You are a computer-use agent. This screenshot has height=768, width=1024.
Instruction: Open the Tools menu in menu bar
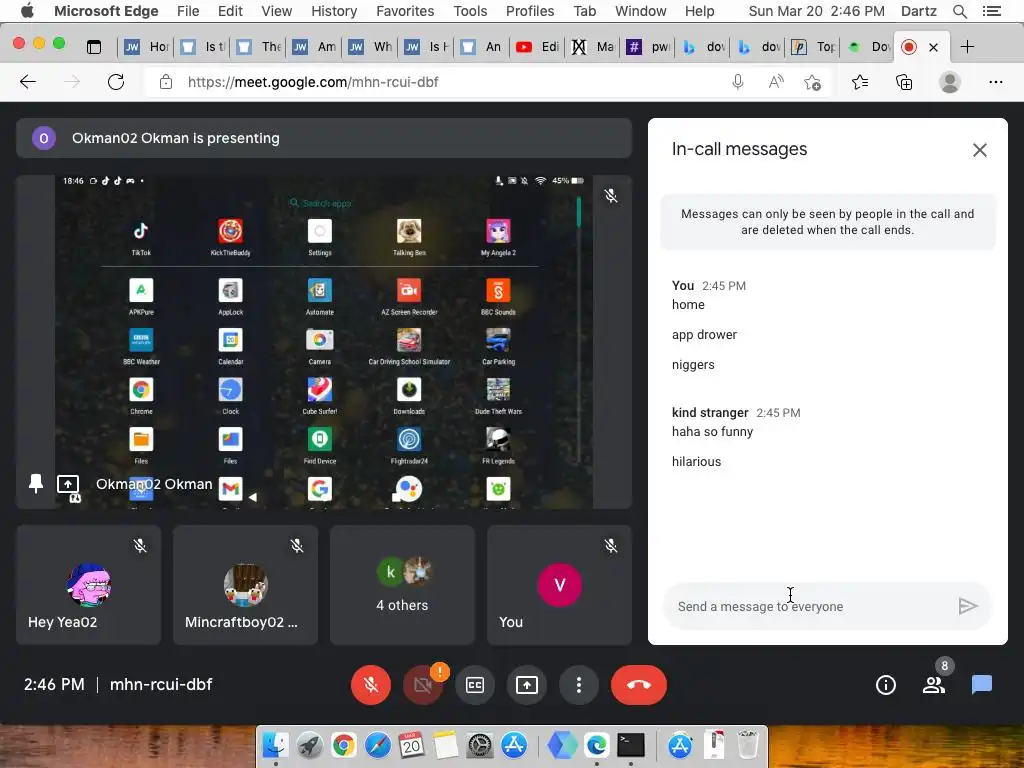tap(470, 11)
